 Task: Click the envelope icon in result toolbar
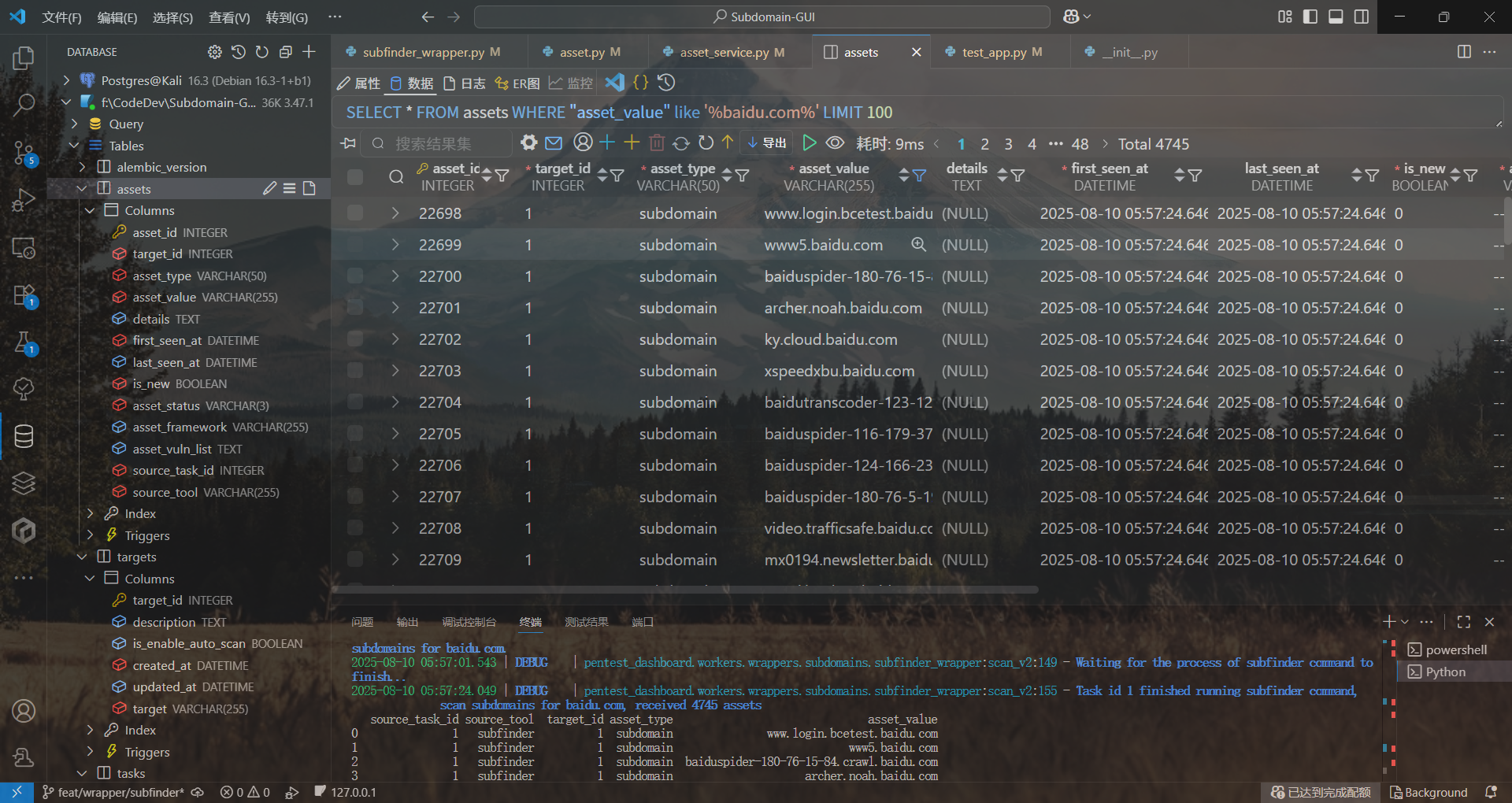(554, 142)
